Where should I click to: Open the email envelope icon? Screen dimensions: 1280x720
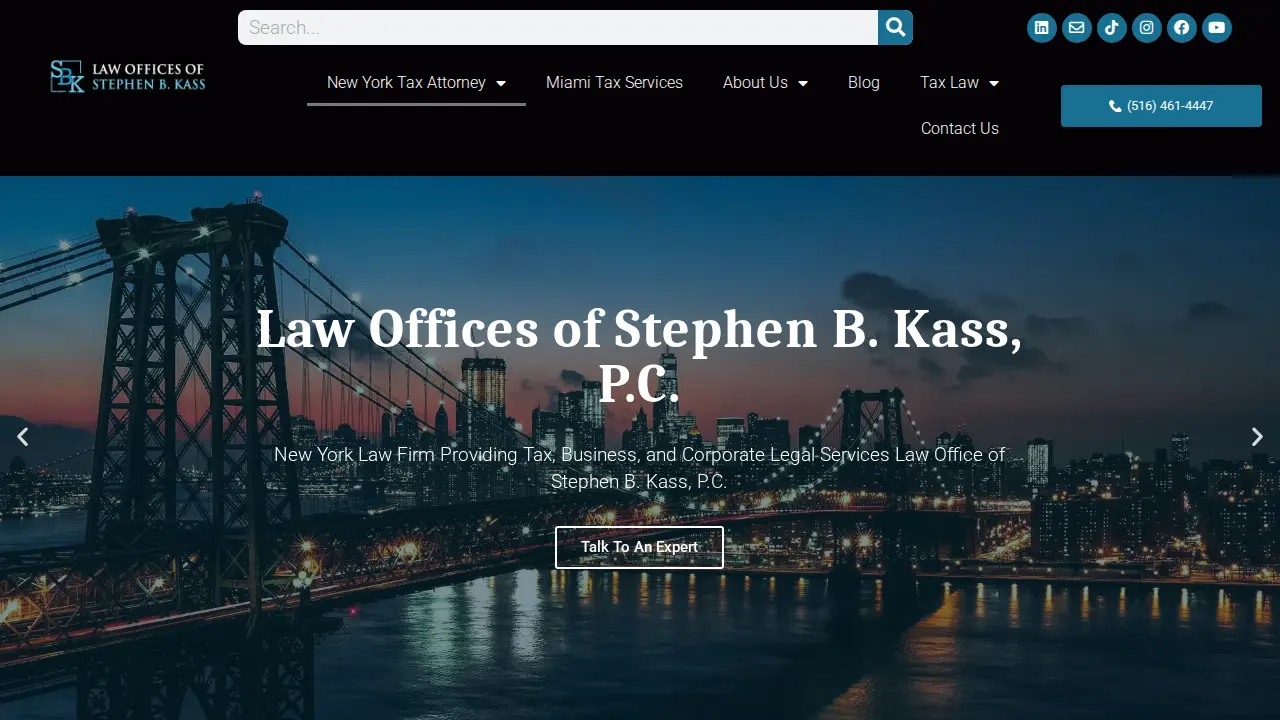pyautogui.click(x=1076, y=27)
